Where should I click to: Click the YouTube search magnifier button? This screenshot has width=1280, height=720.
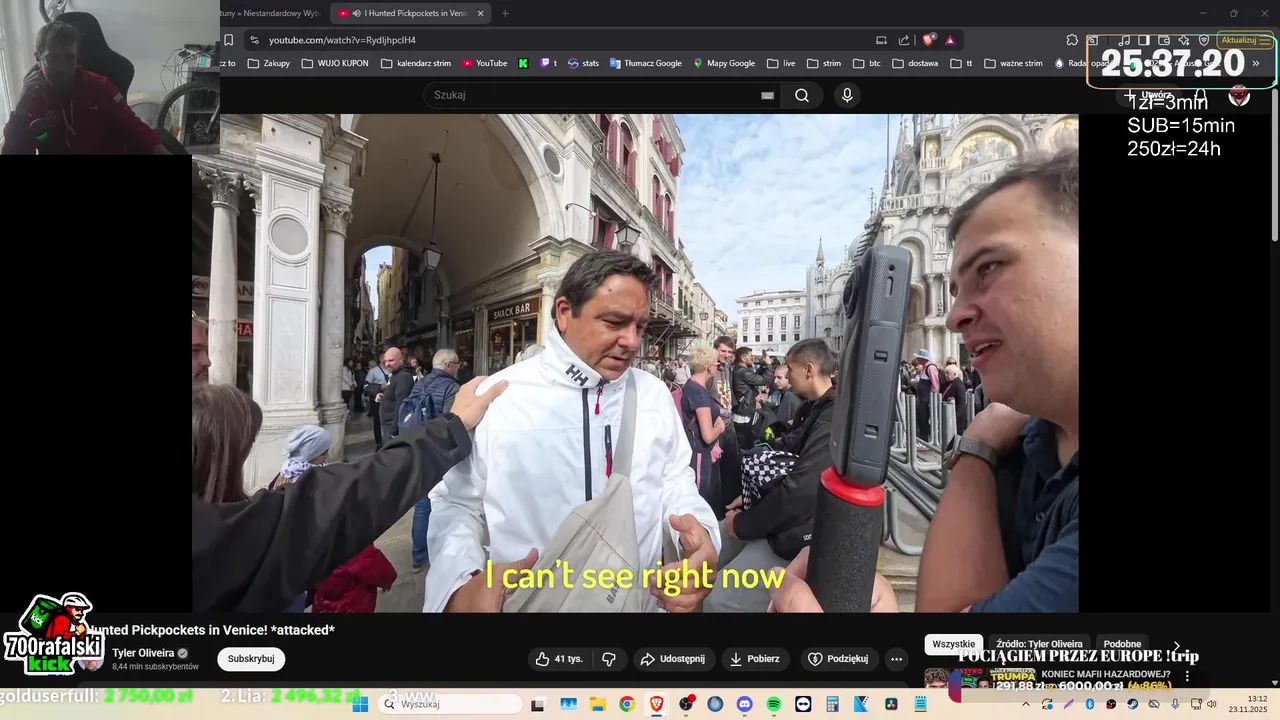[802, 95]
